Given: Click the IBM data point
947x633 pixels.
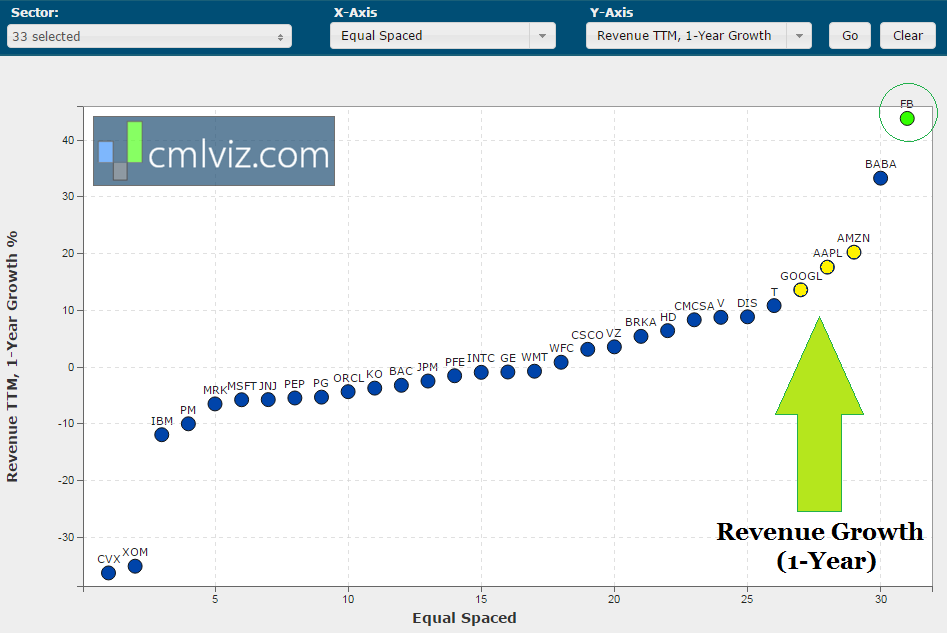Looking at the screenshot, I should (162, 434).
